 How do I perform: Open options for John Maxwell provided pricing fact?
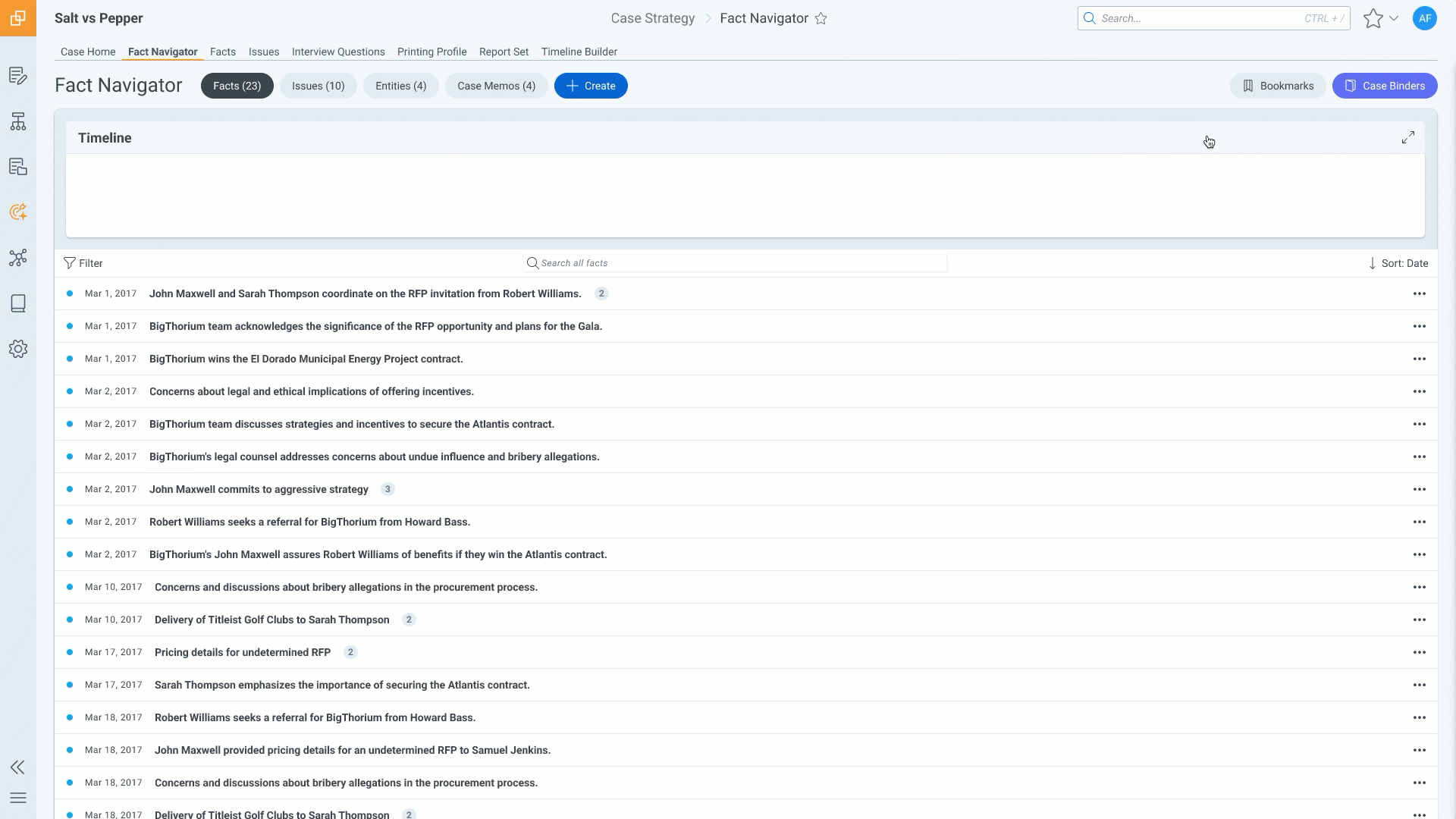pos(1420,750)
